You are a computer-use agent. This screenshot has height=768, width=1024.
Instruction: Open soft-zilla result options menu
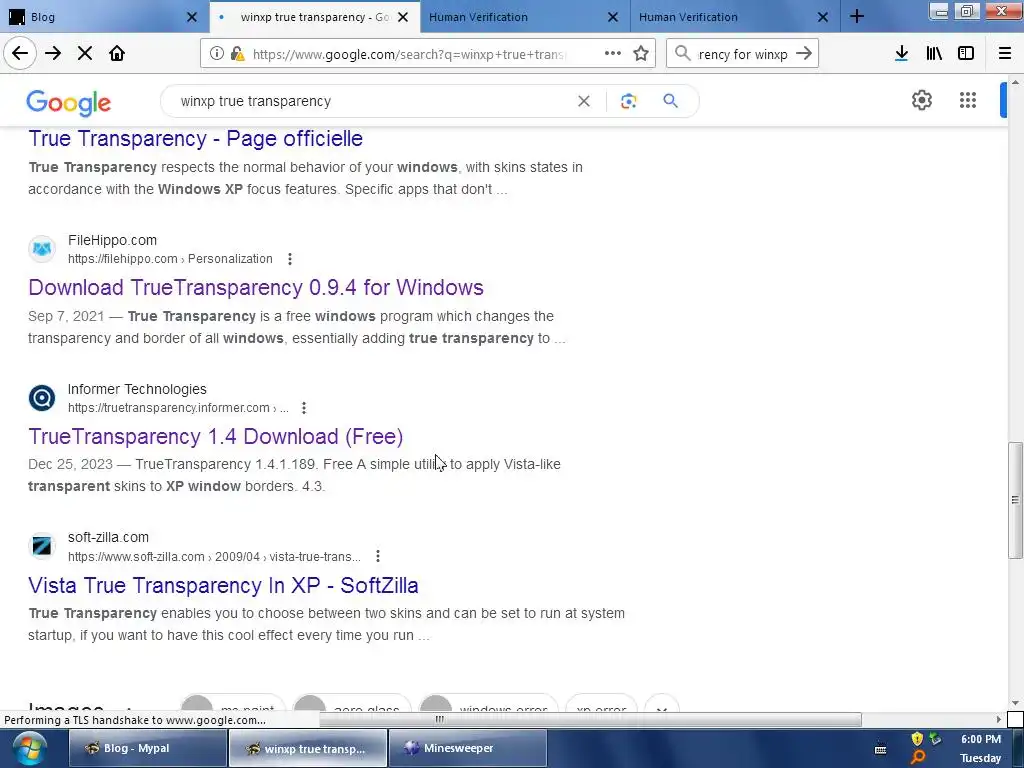click(x=378, y=556)
